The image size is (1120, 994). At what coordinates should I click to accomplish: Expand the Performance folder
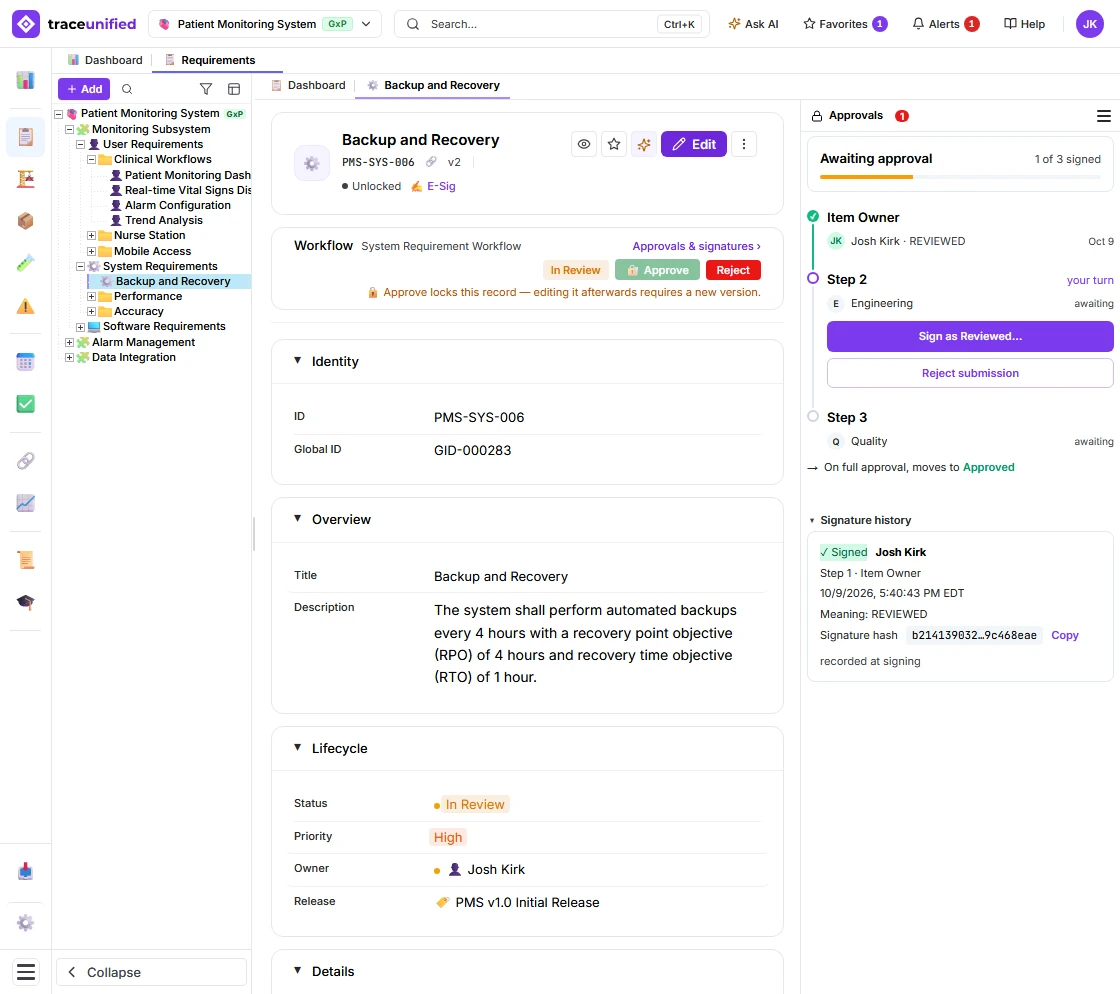[x=91, y=296]
